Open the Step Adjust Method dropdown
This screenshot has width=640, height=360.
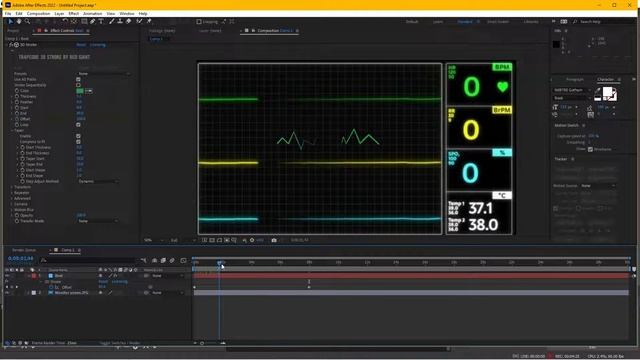tap(98, 181)
